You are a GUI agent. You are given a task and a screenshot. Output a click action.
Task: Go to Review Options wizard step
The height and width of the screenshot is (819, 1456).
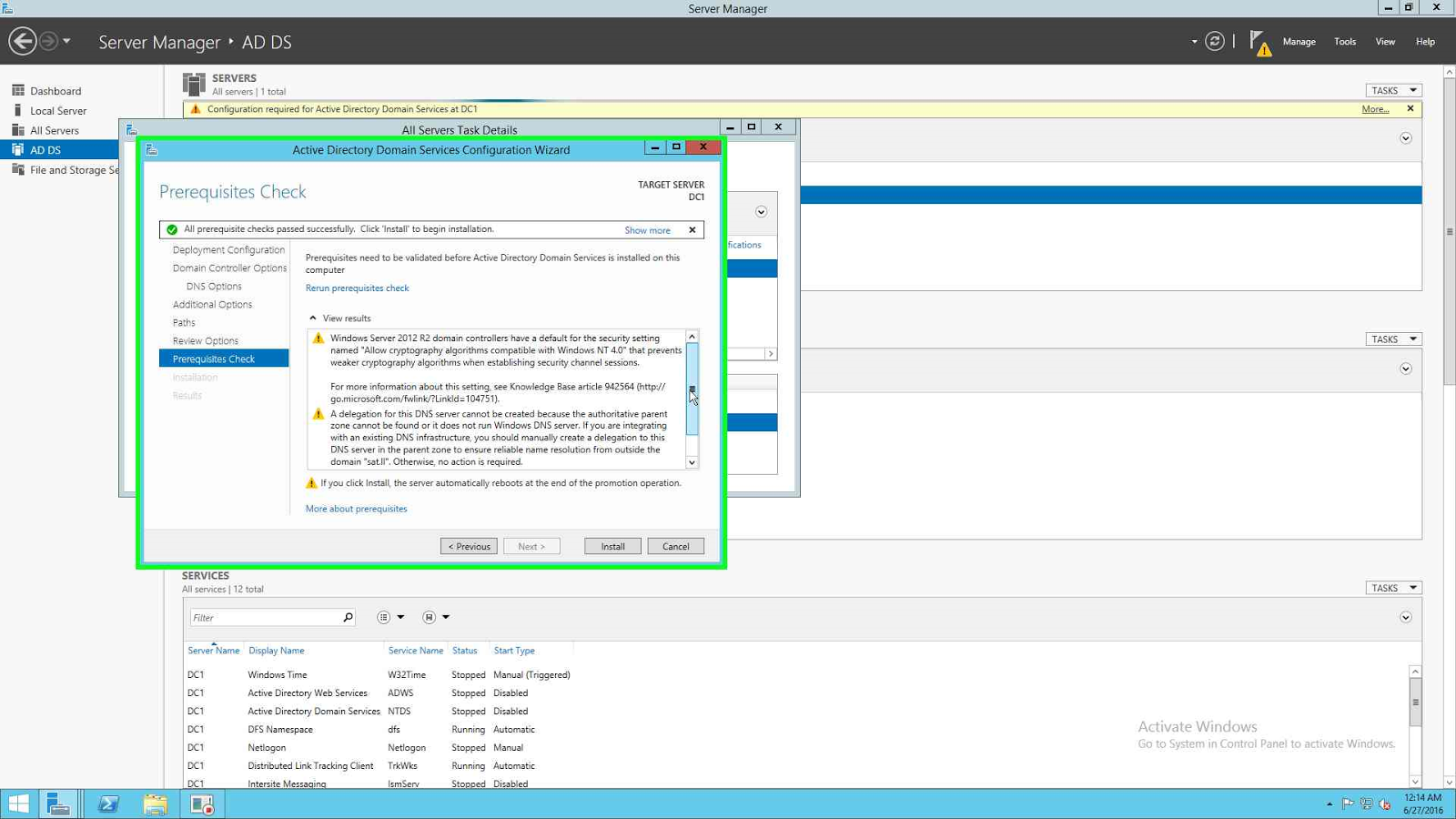(206, 341)
